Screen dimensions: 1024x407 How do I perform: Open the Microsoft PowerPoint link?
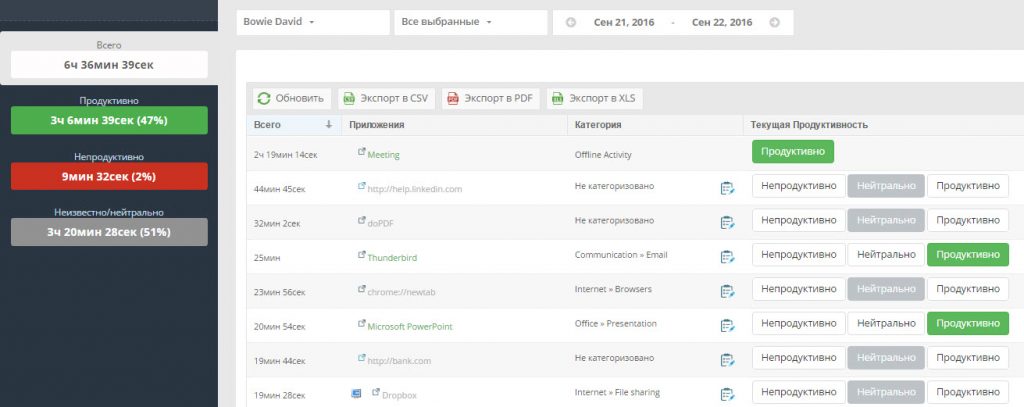(x=410, y=327)
